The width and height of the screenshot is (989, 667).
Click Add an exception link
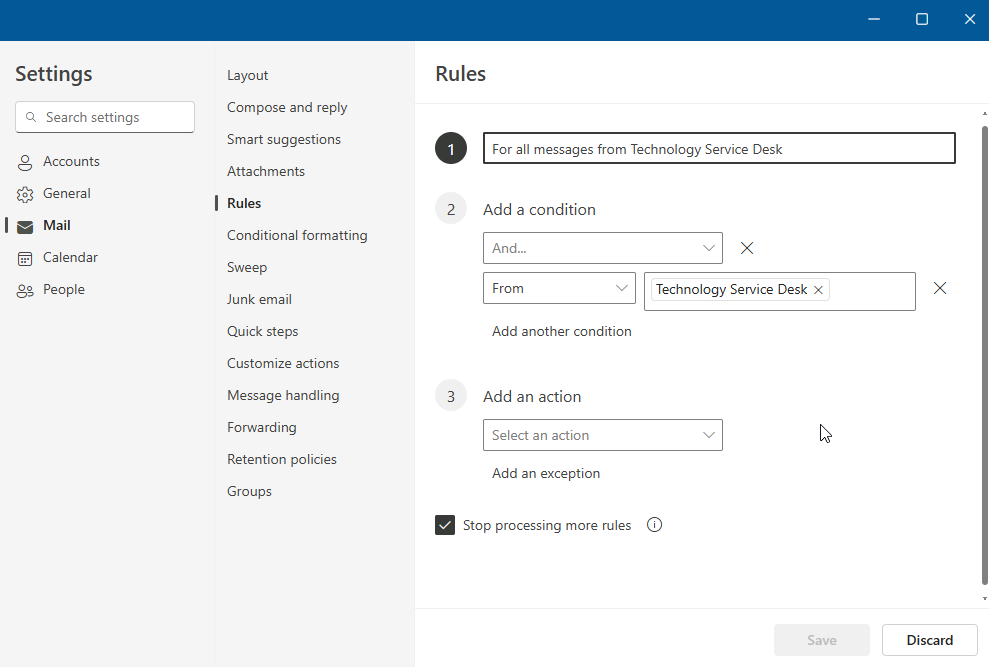coord(545,473)
